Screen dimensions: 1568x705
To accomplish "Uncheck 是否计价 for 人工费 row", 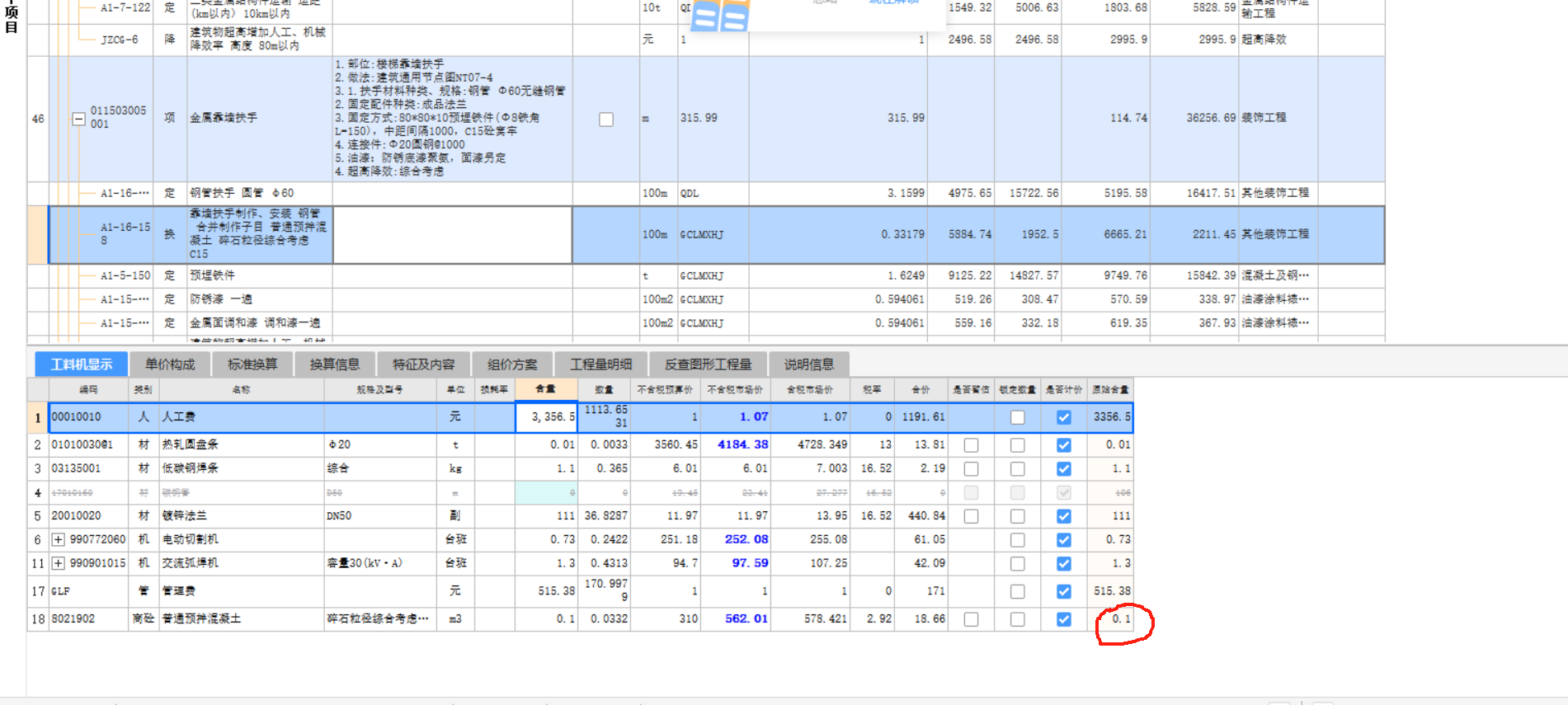I will click(1064, 417).
